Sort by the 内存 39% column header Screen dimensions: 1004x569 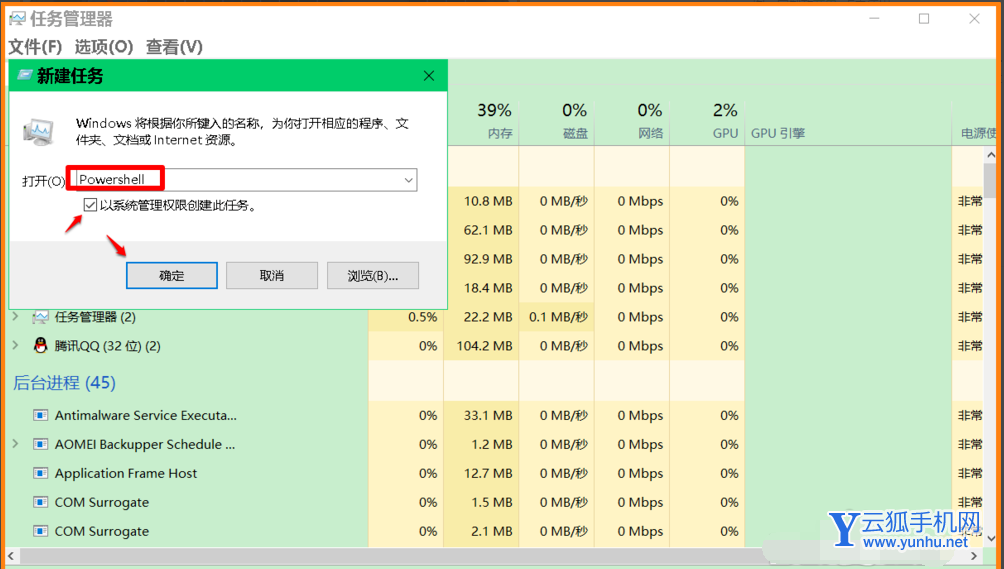coord(482,120)
